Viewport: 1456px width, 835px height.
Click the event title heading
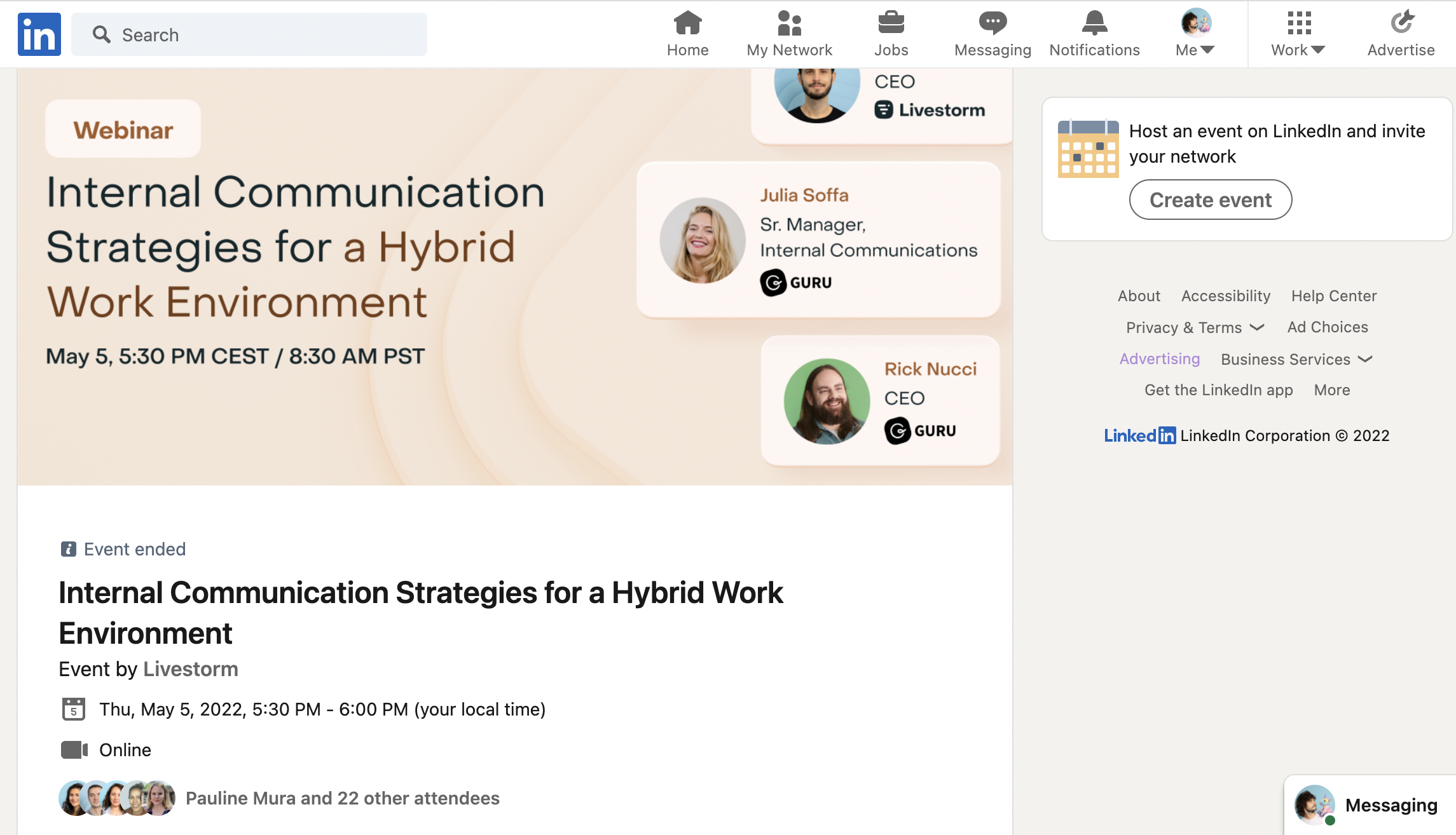pyautogui.click(x=421, y=613)
